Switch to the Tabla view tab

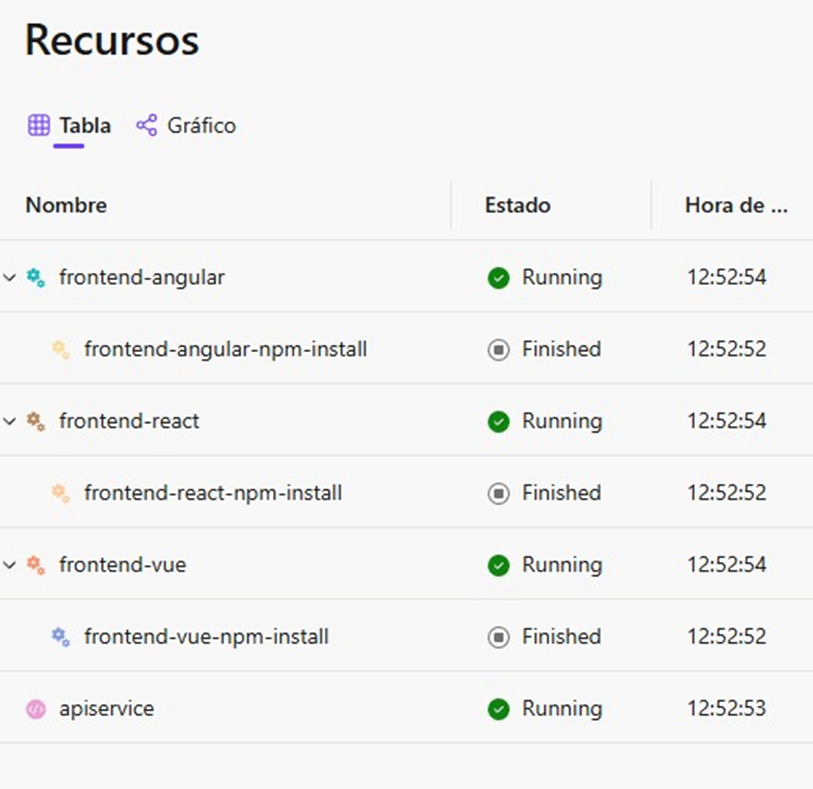point(69,126)
